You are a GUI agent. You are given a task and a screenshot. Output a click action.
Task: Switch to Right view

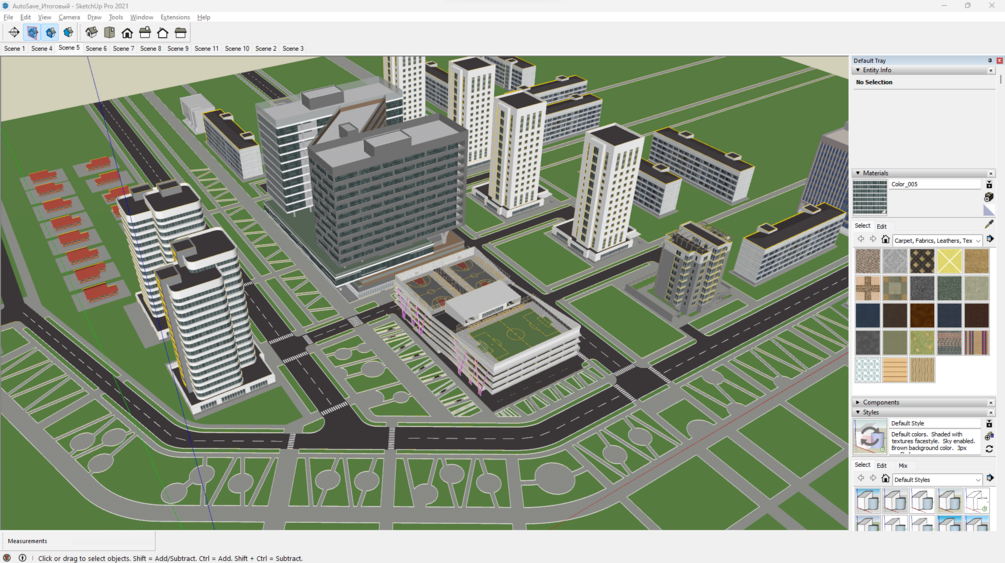[145, 32]
